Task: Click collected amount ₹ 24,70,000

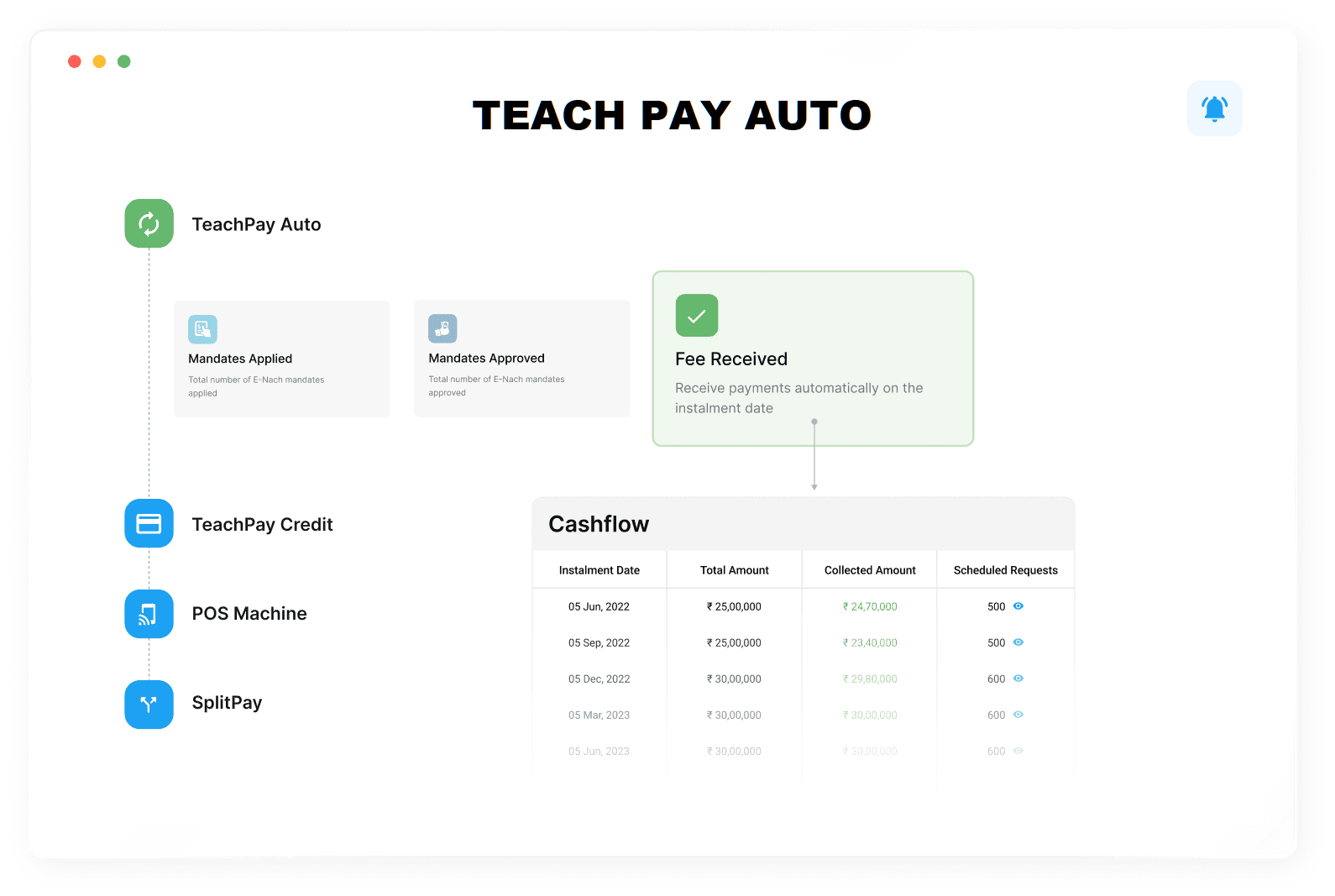Action: (870, 606)
